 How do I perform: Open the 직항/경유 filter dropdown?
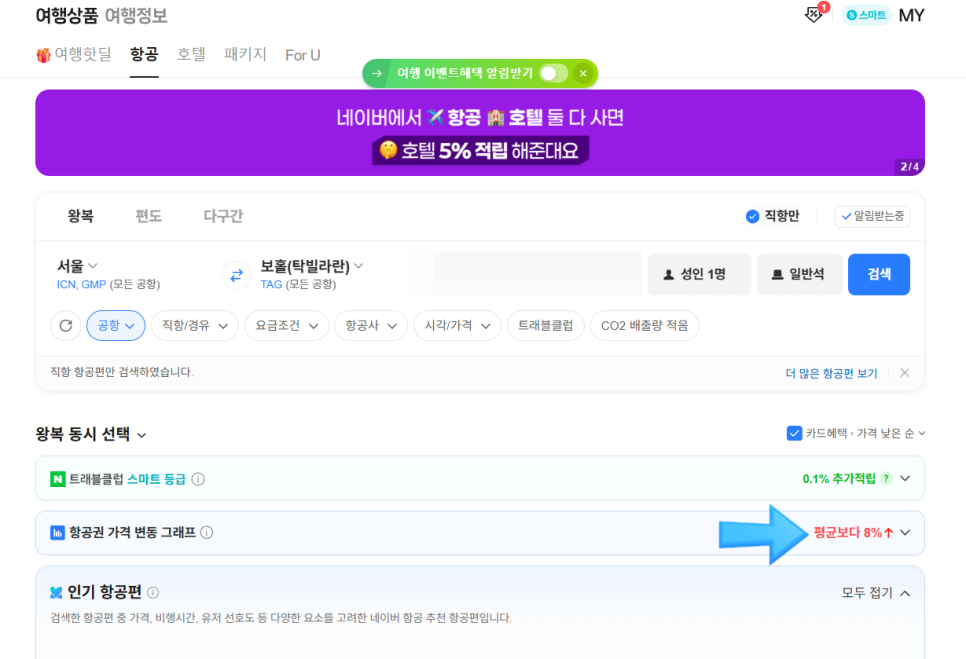click(x=195, y=325)
